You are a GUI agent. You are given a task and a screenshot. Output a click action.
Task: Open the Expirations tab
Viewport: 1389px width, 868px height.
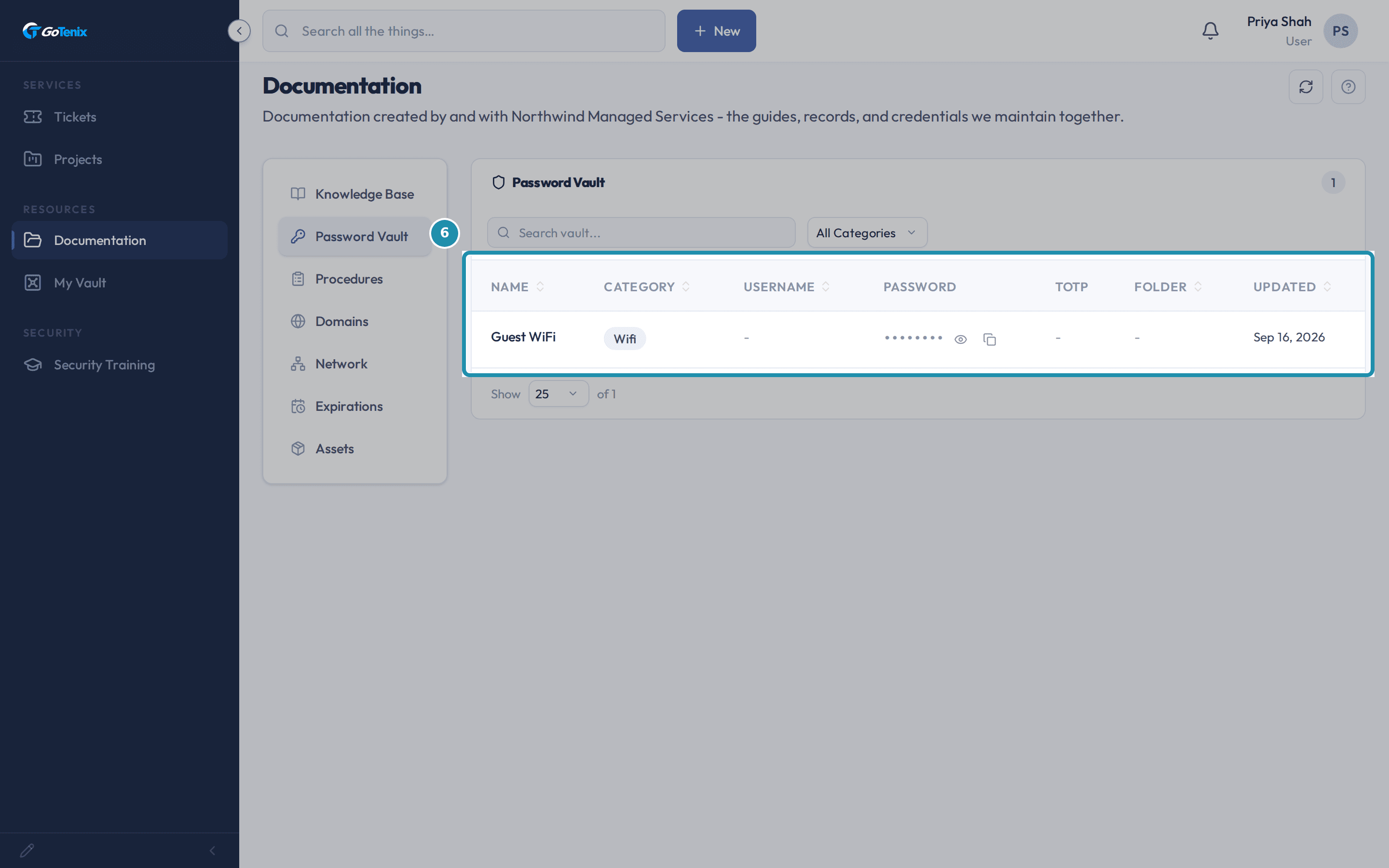pyautogui.click(x=354, y=407)
